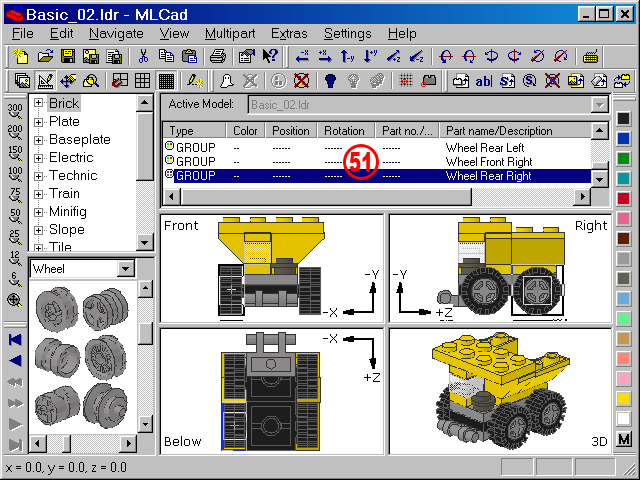
Task: Open the Settings menu
Action: tap(347, 33)
